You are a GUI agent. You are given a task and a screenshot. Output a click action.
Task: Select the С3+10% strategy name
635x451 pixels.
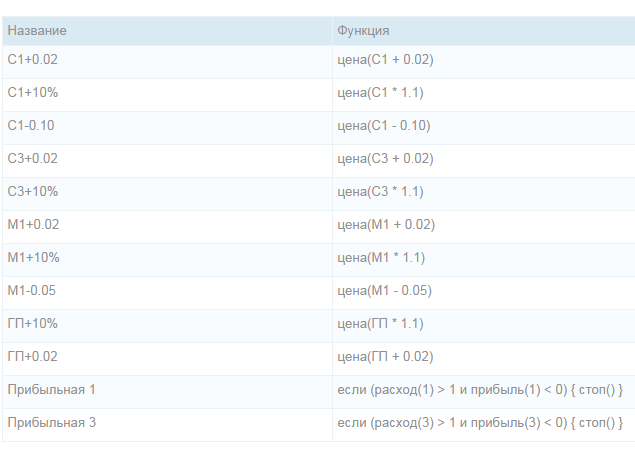(x=32, y=191)
